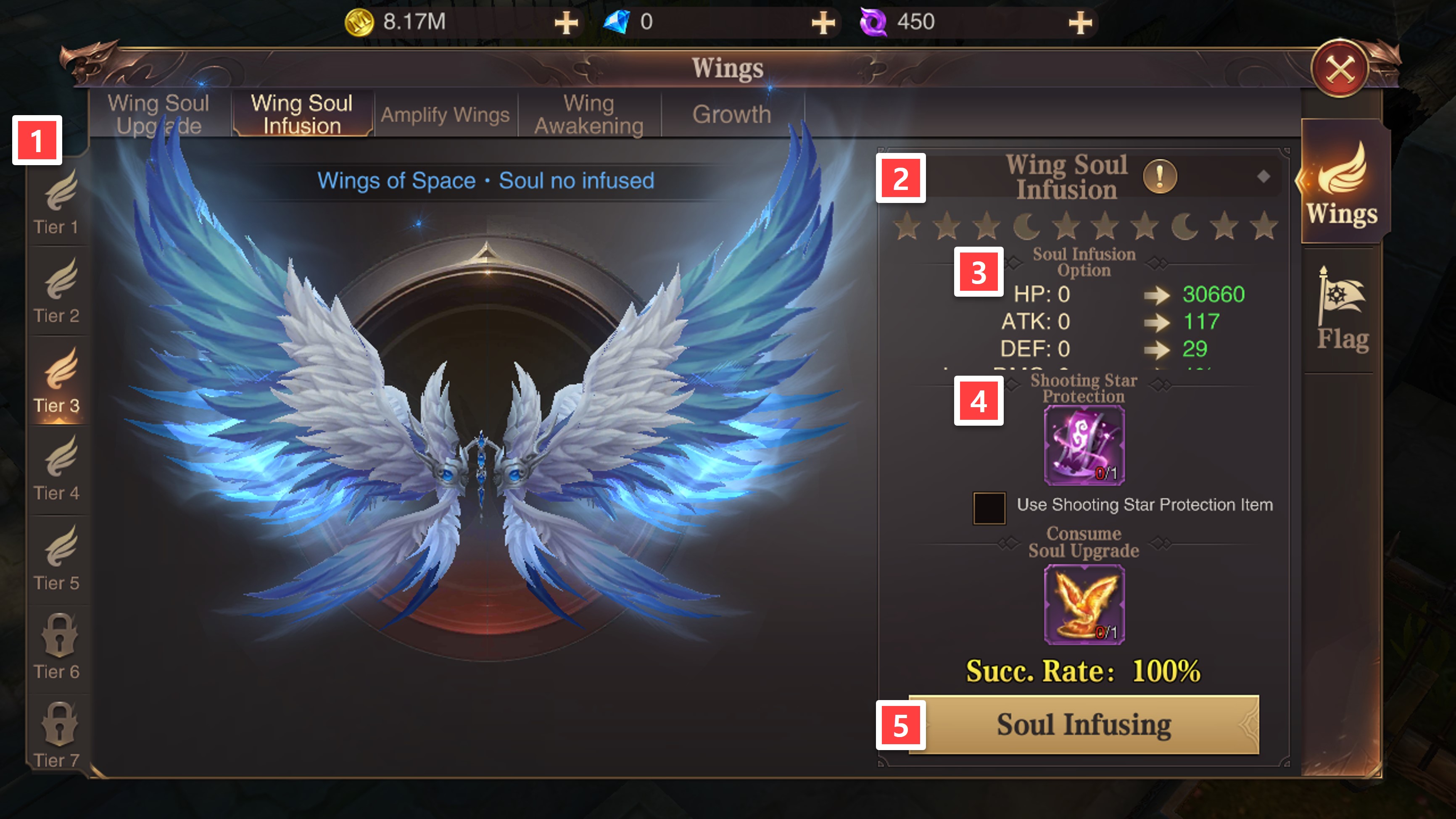Tap the Shooting Star Protection item icon
Screen dimensions: 1456x819
click(1084, 446)
